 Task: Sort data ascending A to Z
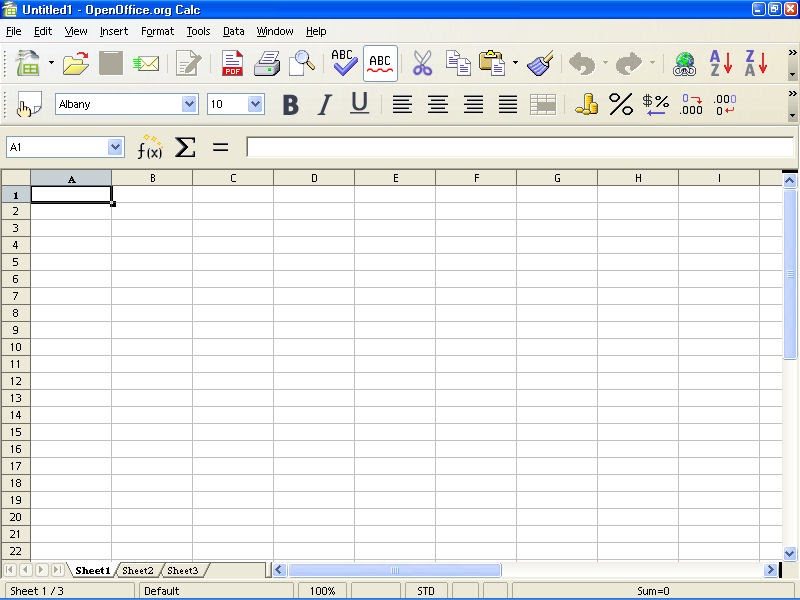[x=719, y=62]
